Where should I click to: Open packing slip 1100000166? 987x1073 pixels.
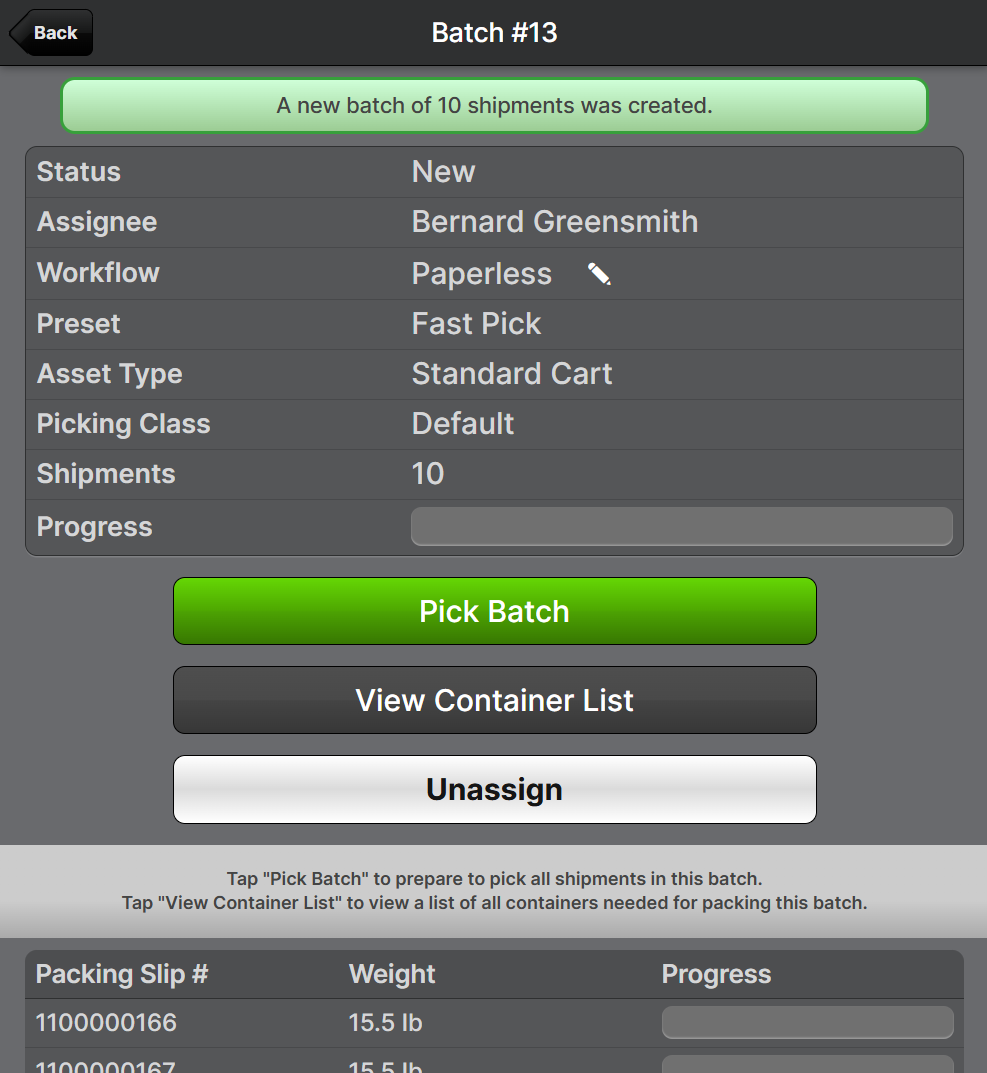(106, 1022)
